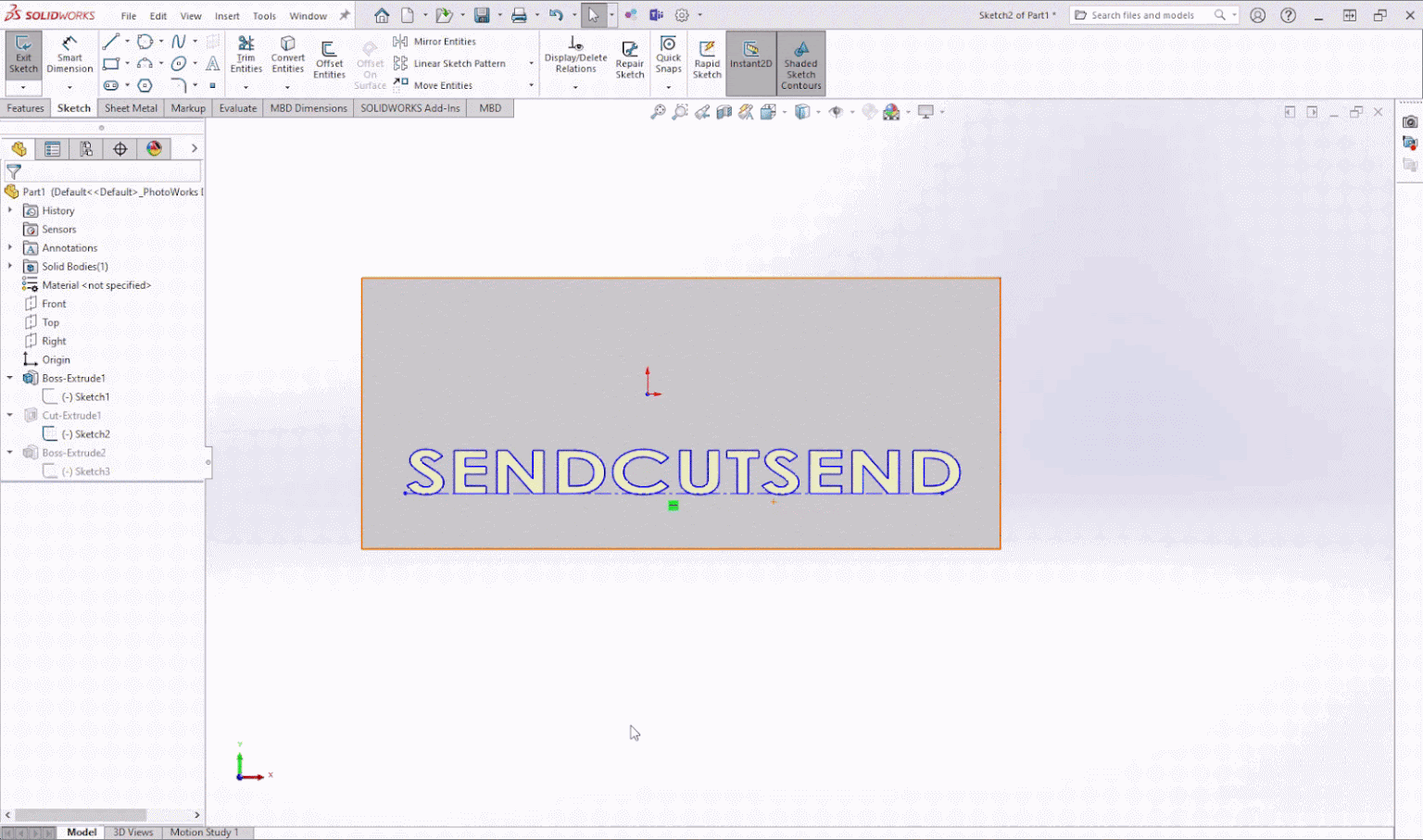1423x840 pixels.
Task: Click Convert Entities tool
Action: 288,56
